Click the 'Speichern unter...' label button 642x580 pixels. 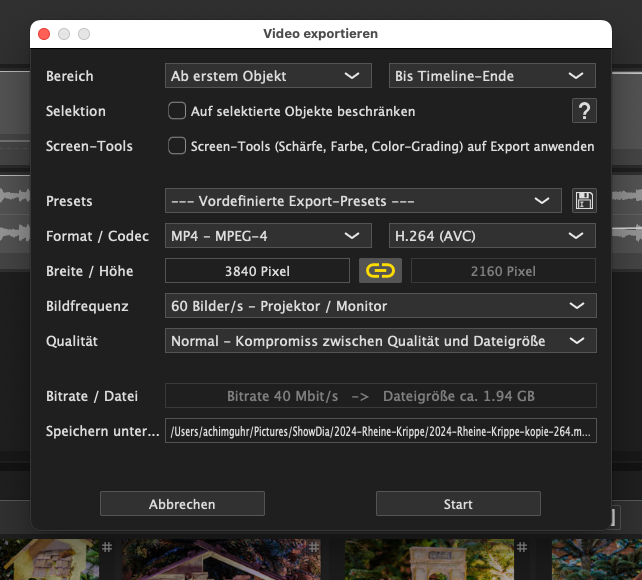pyautogui.click(x=102, y=431)
